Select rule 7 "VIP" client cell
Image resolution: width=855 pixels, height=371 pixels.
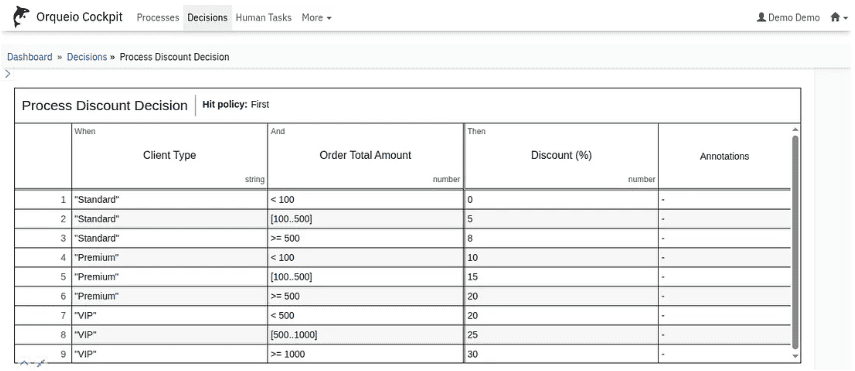(169, 316)
